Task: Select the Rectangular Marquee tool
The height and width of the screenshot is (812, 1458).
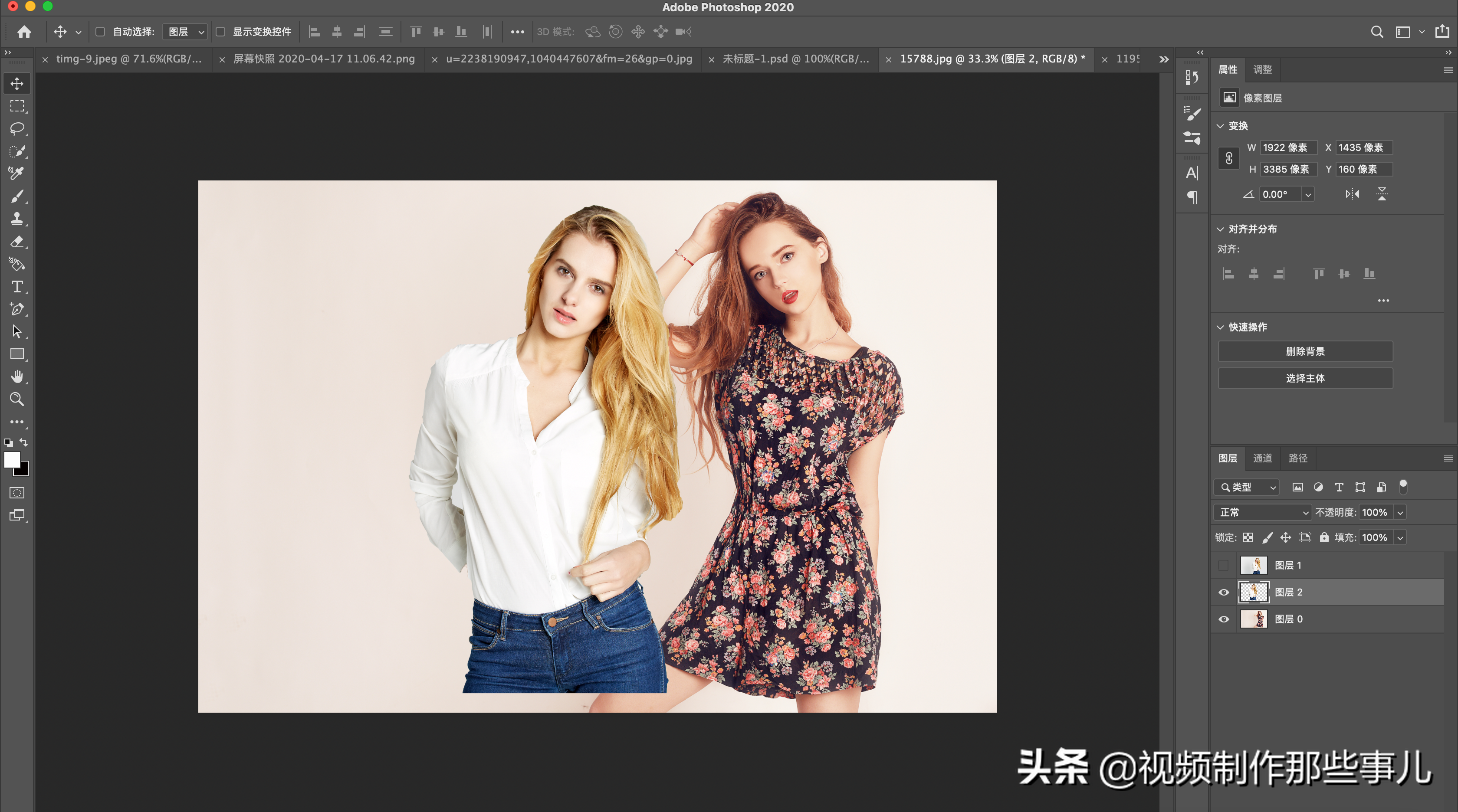Action: (x=17, y=106)
